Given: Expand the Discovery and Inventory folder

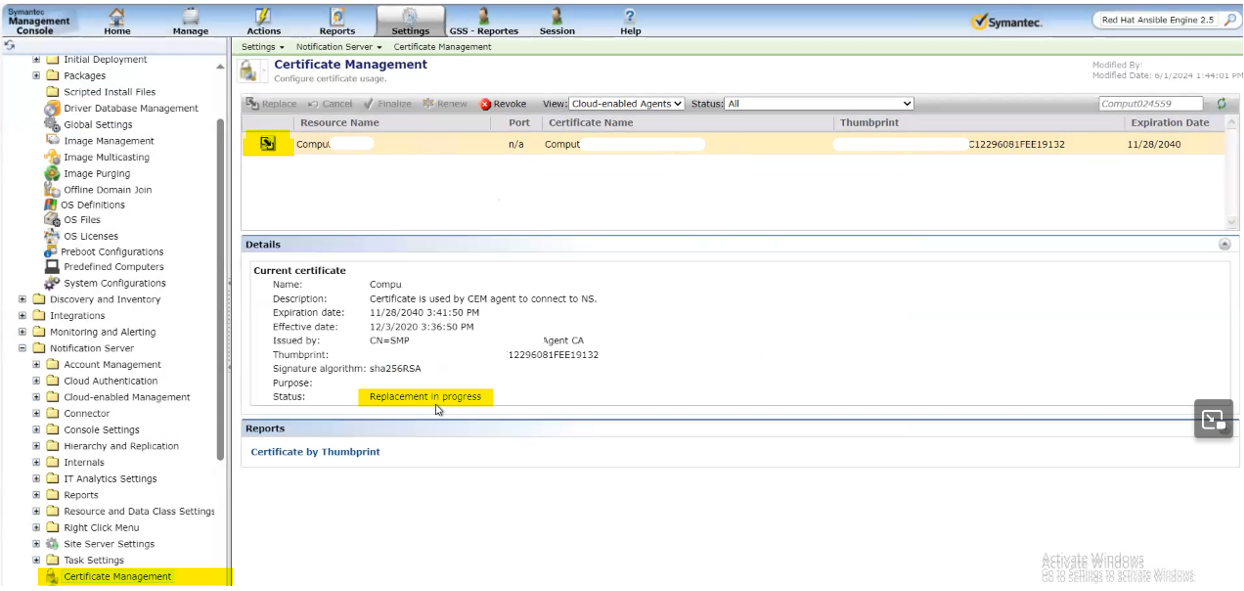Looking at the screenshot, I should tap(23, 300).
